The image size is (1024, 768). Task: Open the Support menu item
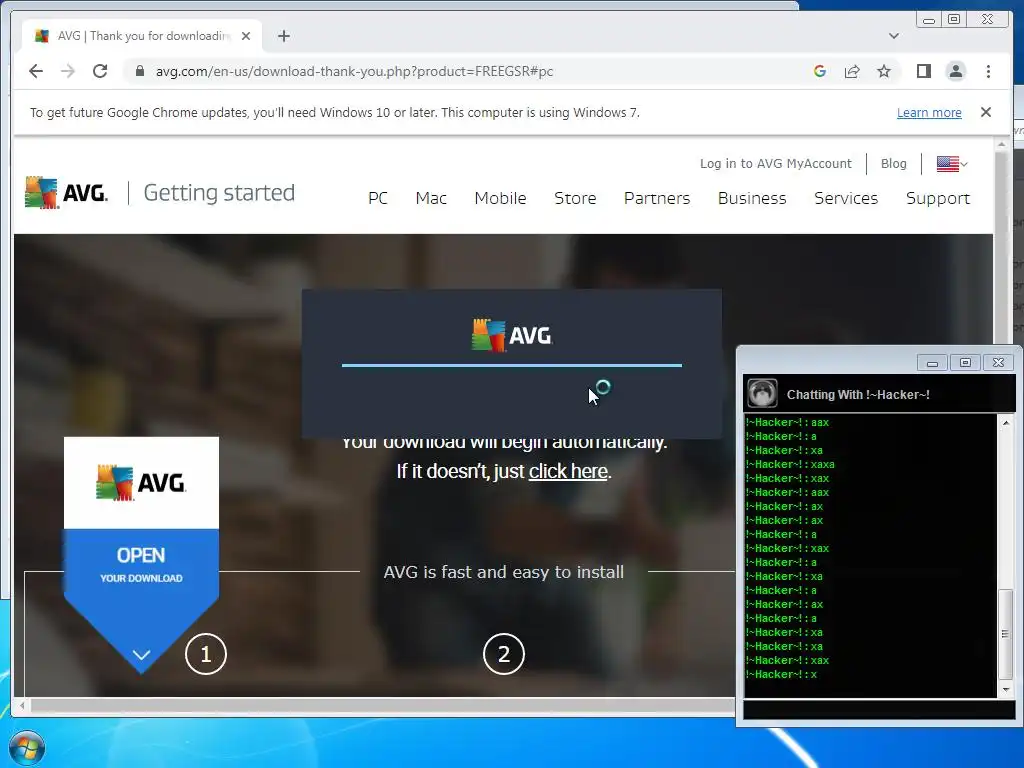938,198
